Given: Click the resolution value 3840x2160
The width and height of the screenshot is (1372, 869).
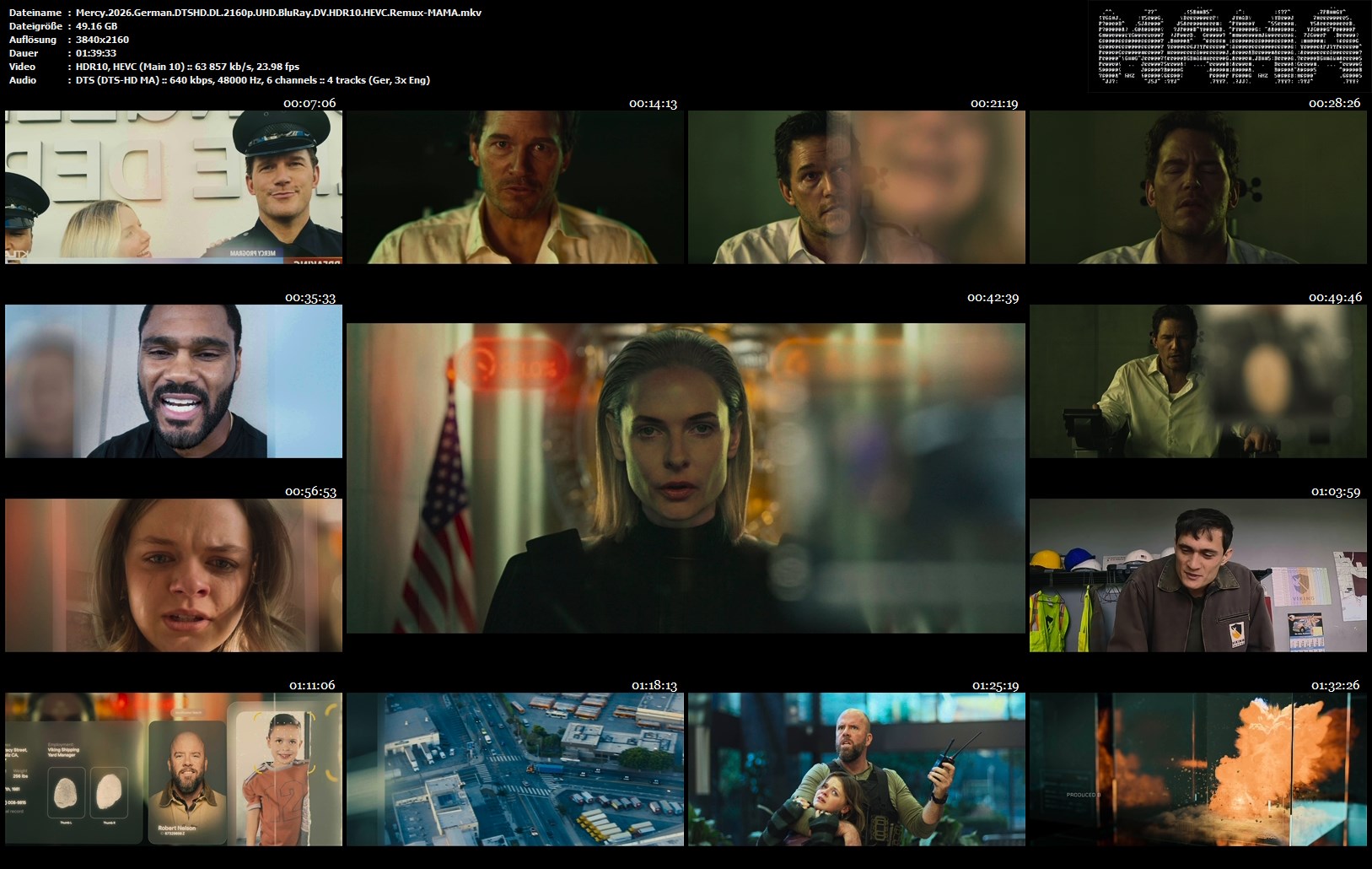Looking at the screenshot, I should (102, 40).
